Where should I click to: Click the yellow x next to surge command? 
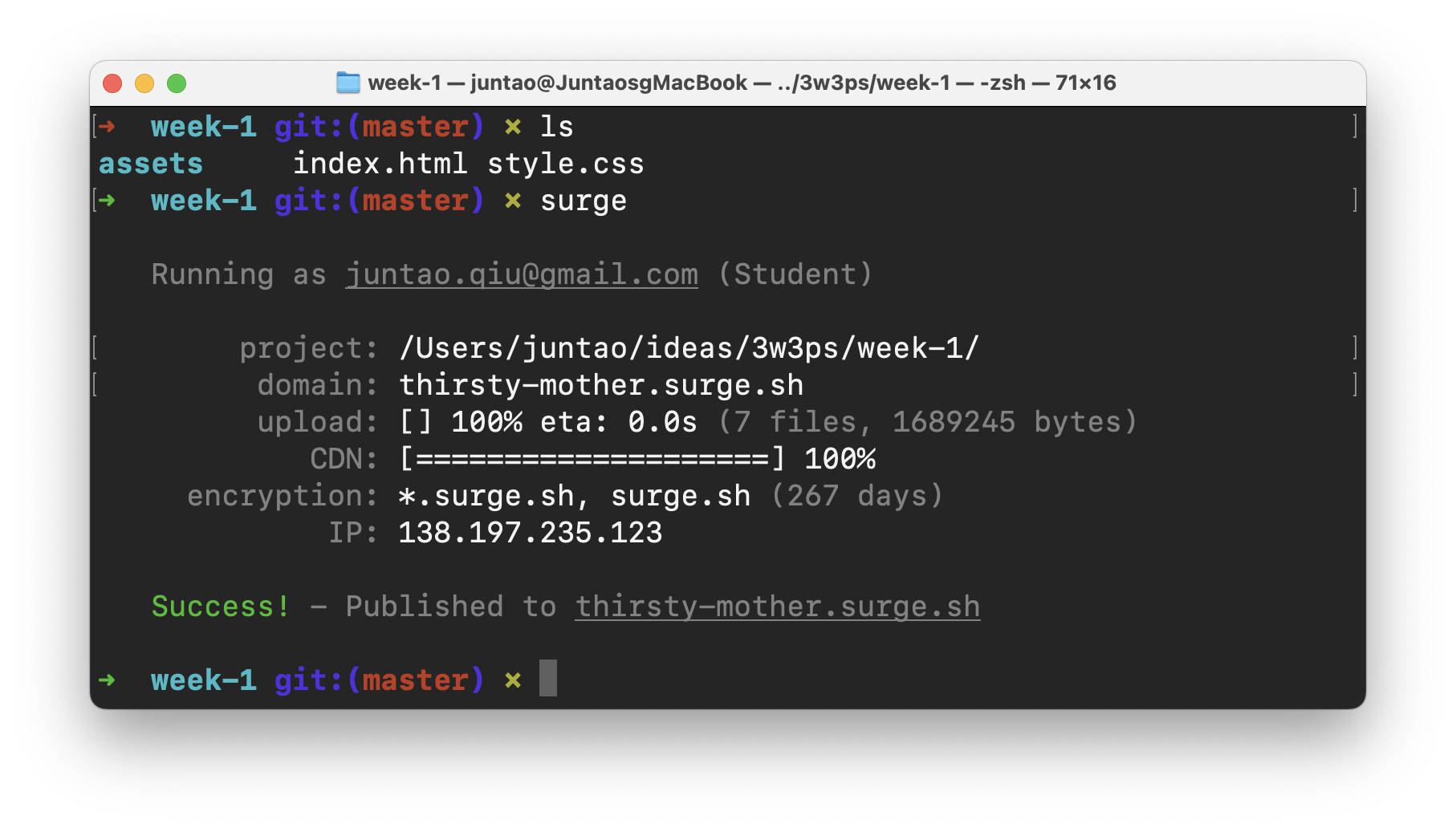coord(511,201)
